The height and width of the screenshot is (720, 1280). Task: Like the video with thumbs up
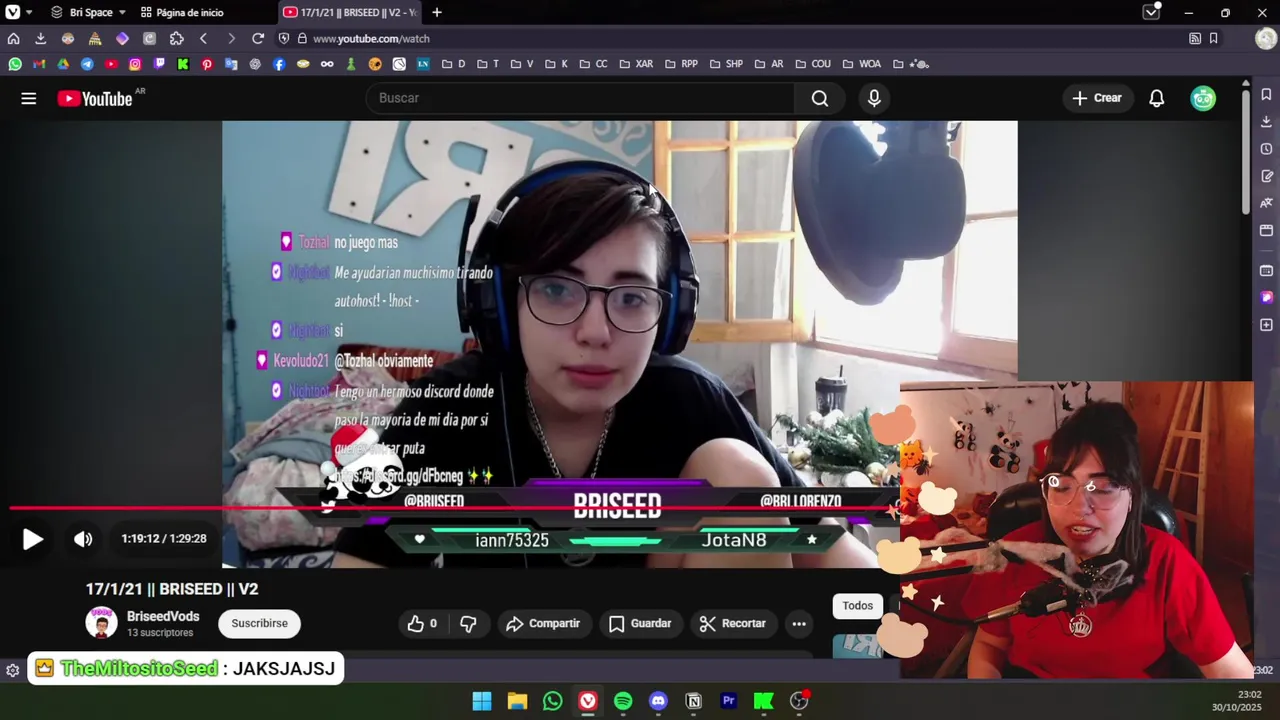pyautogui.click(x=421, y=623)
